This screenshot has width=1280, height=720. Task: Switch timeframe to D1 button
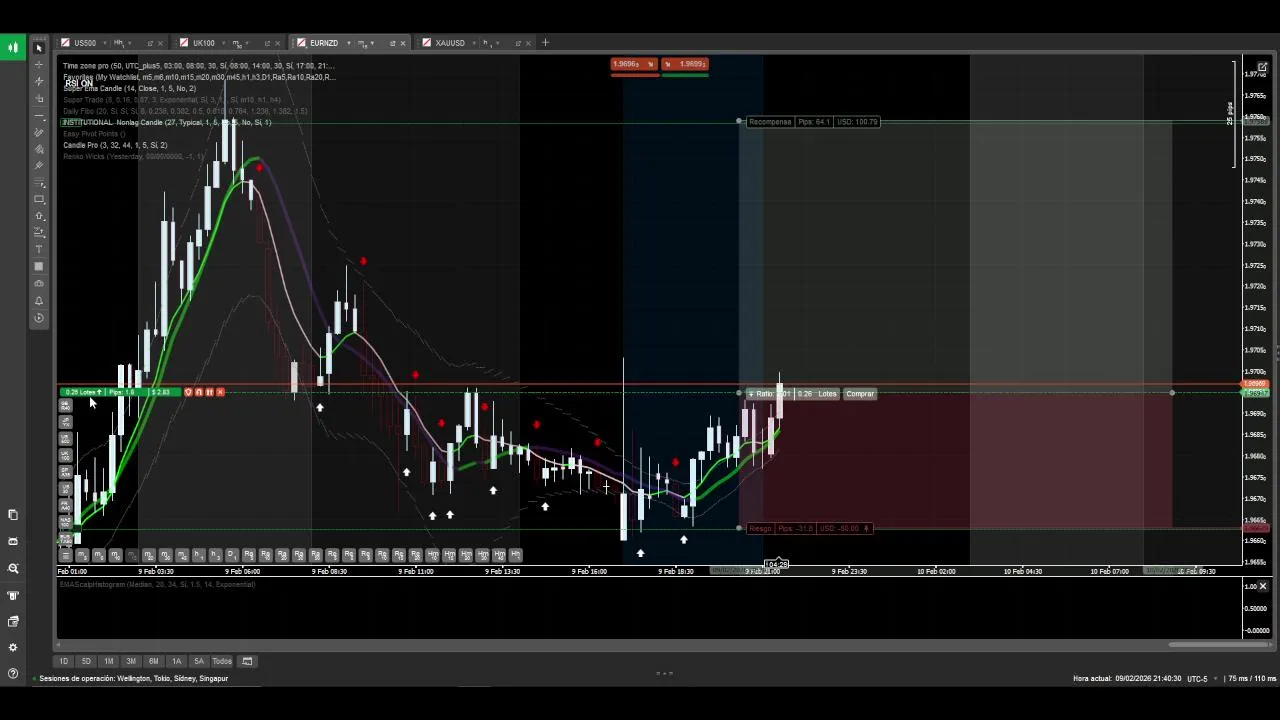pos(231,555)
